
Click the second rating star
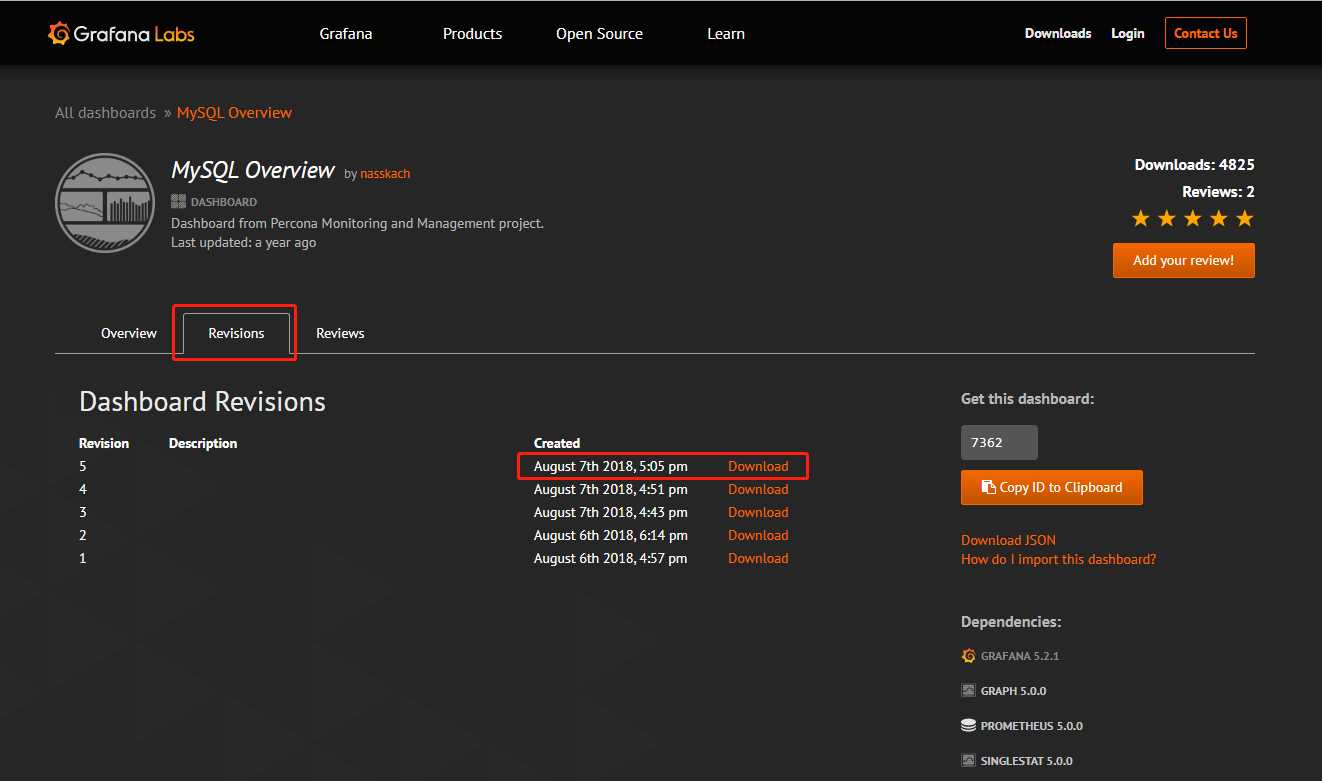click(1167, 218)
